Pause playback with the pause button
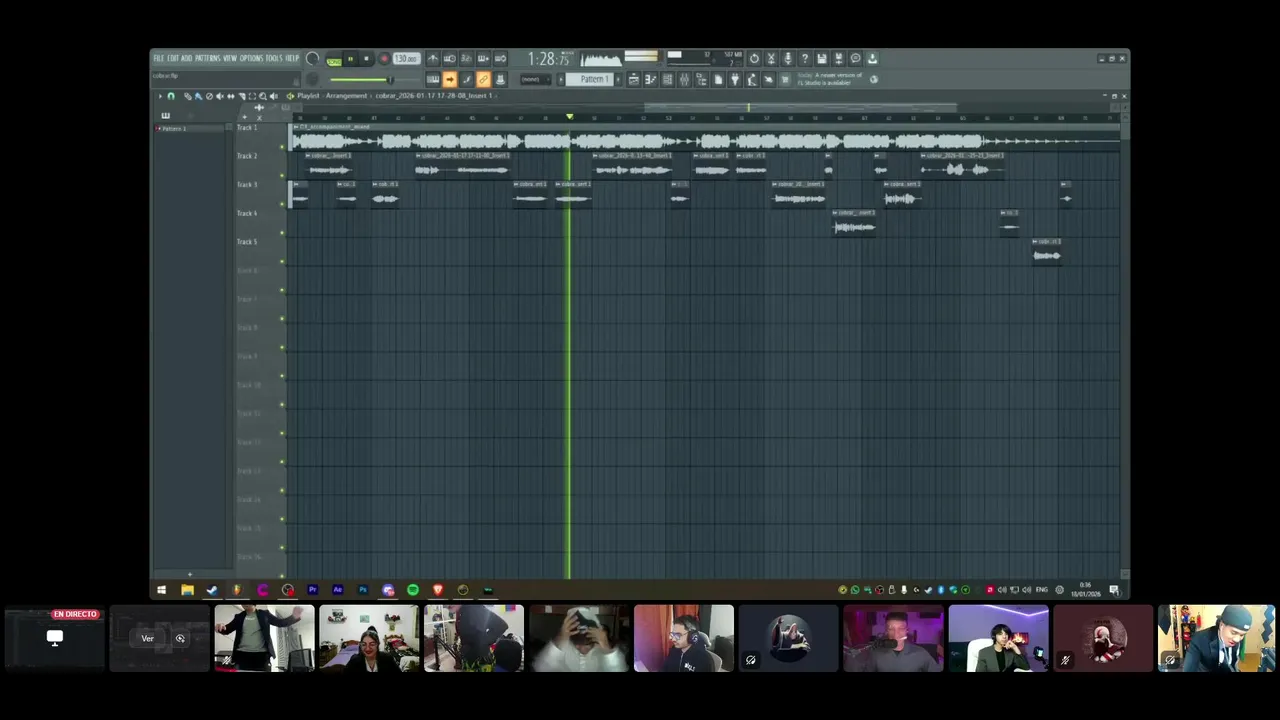 (350, 59)
